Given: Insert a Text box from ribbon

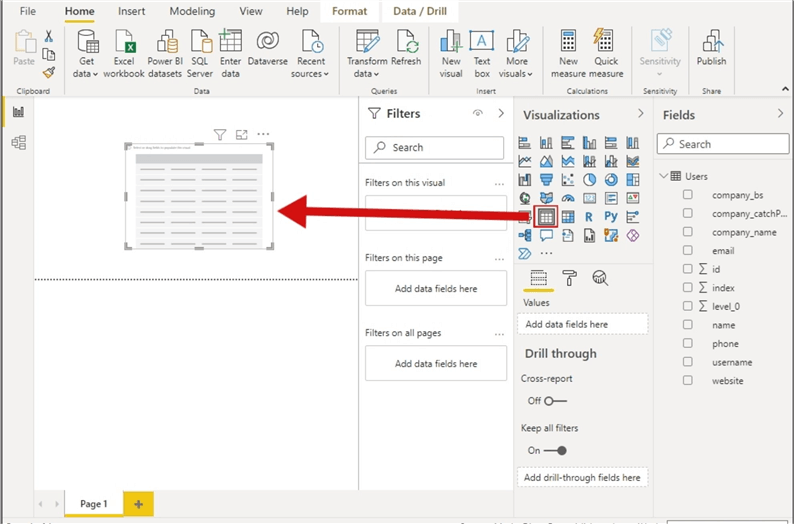Looking at the screenshot, I should pyautogui.click(x=482, y=54).
